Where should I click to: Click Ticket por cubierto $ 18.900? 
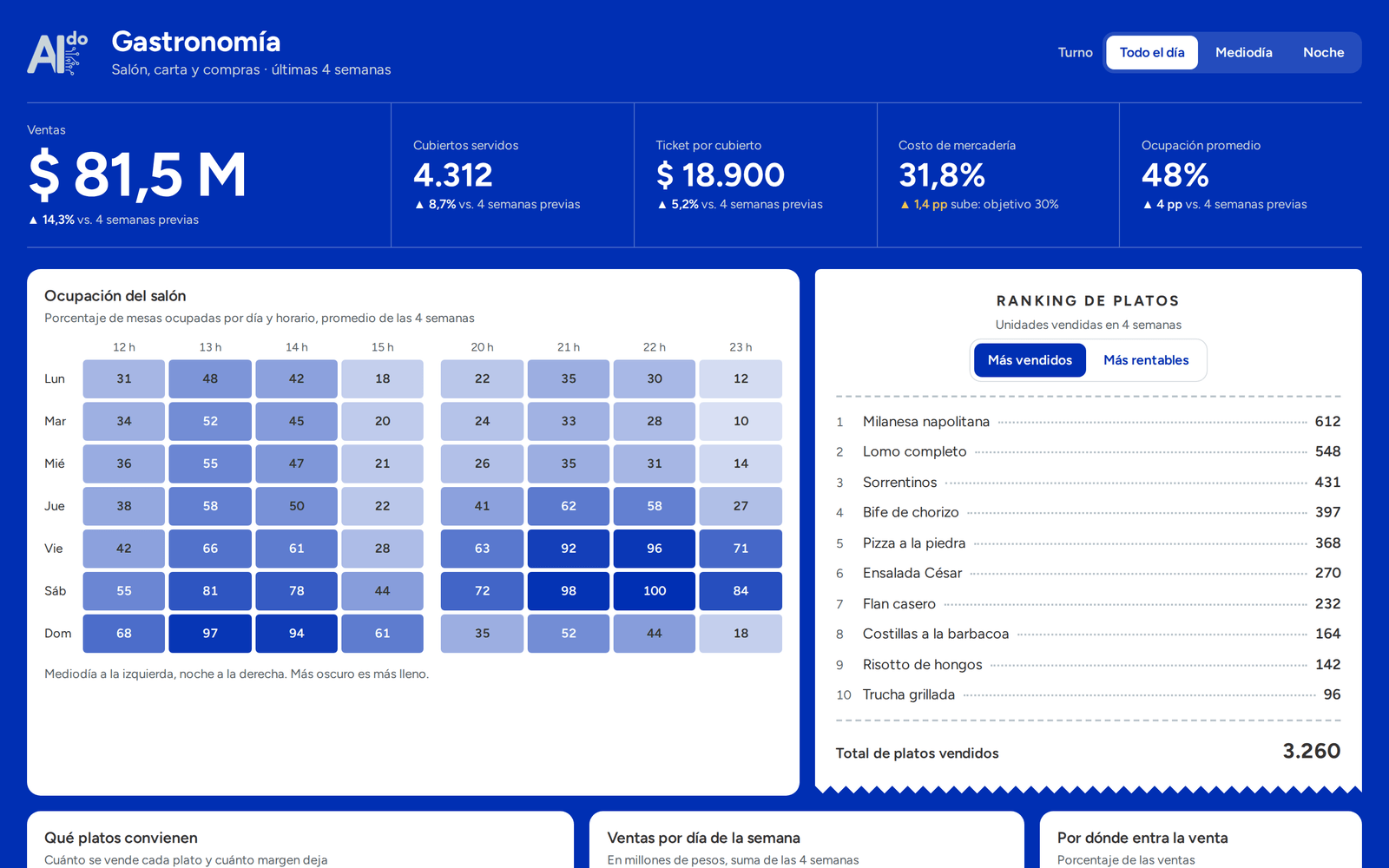pyautogui.click(x=721, y=175)
